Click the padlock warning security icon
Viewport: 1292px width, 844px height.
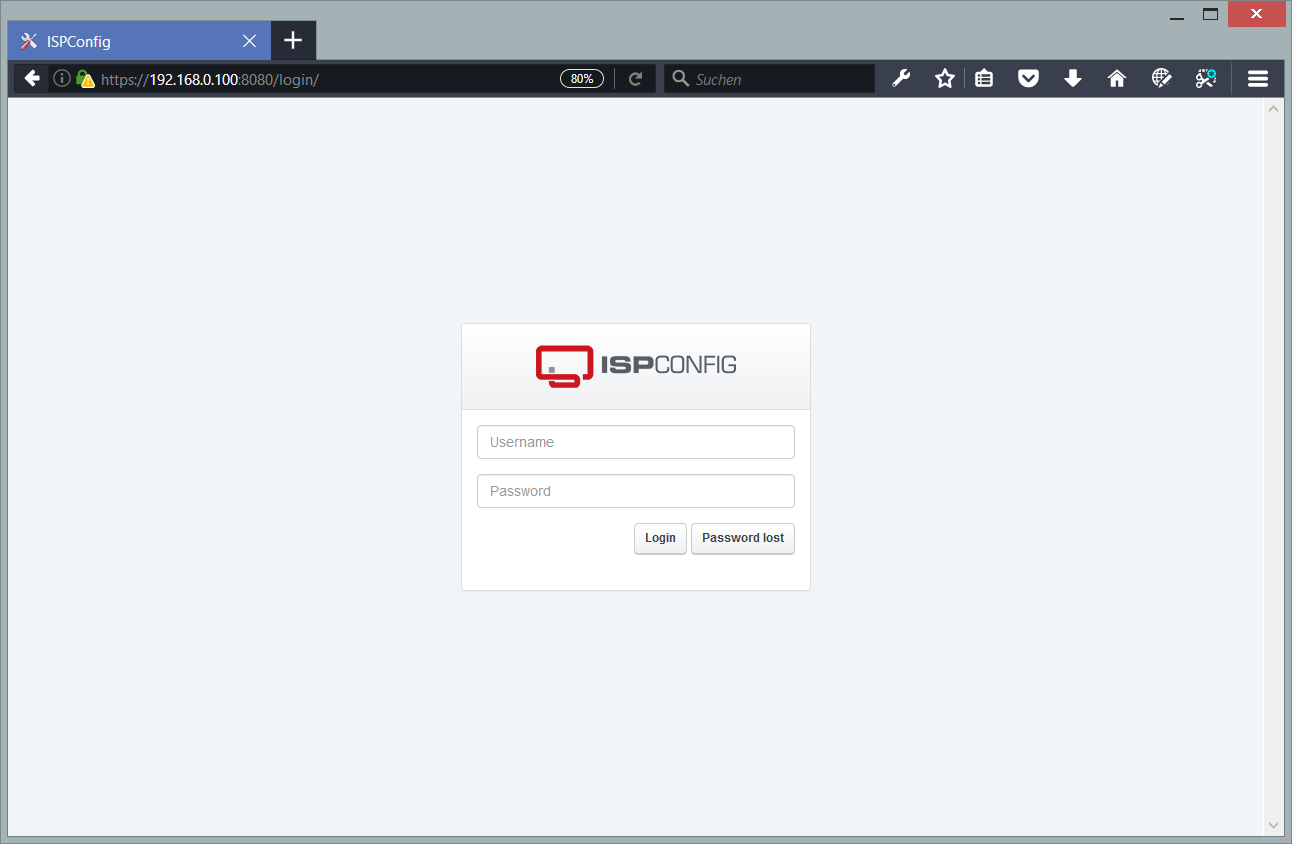click(x=85, y=79)
